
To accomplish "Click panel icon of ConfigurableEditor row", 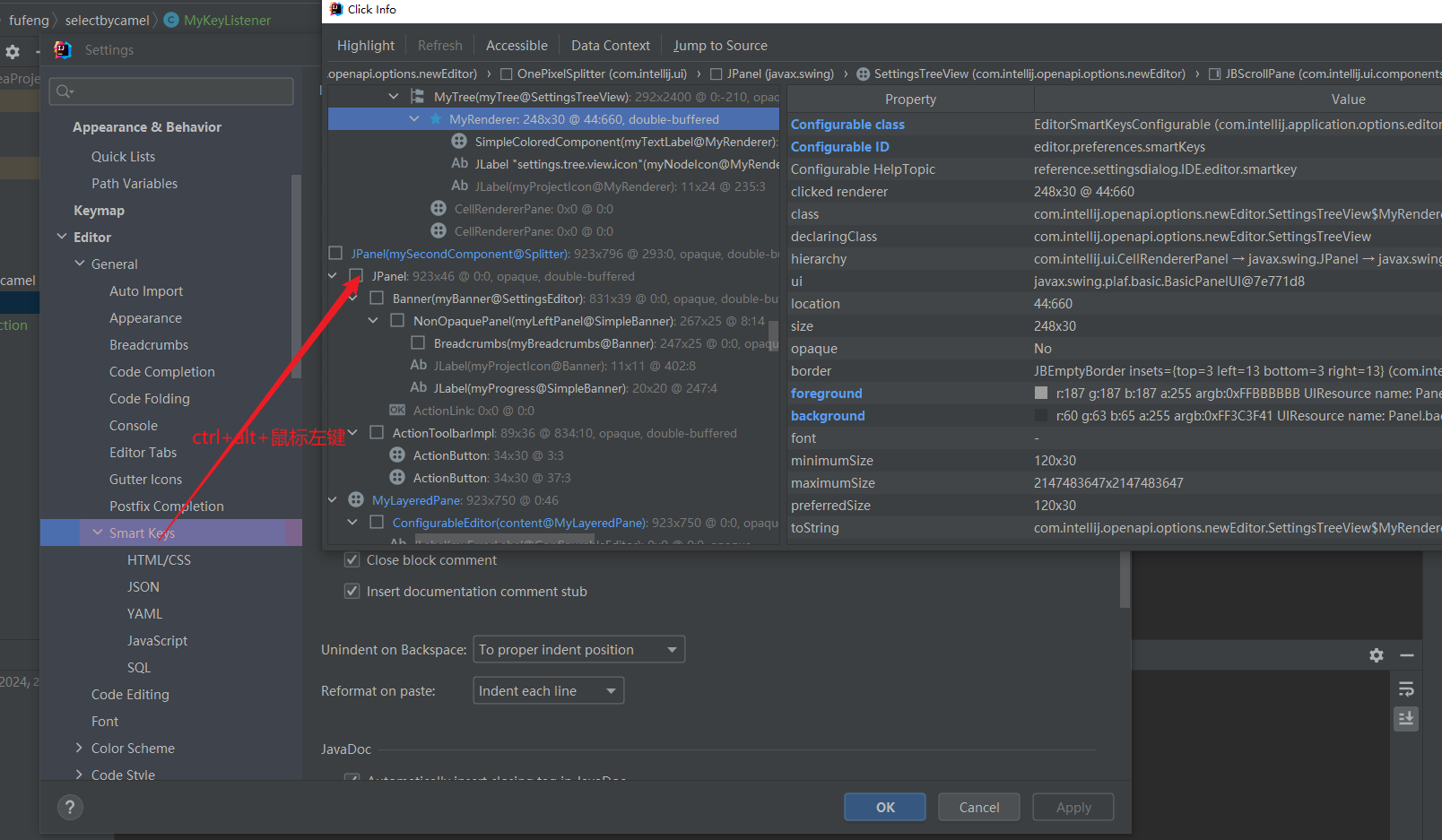I will coord(377,523).
